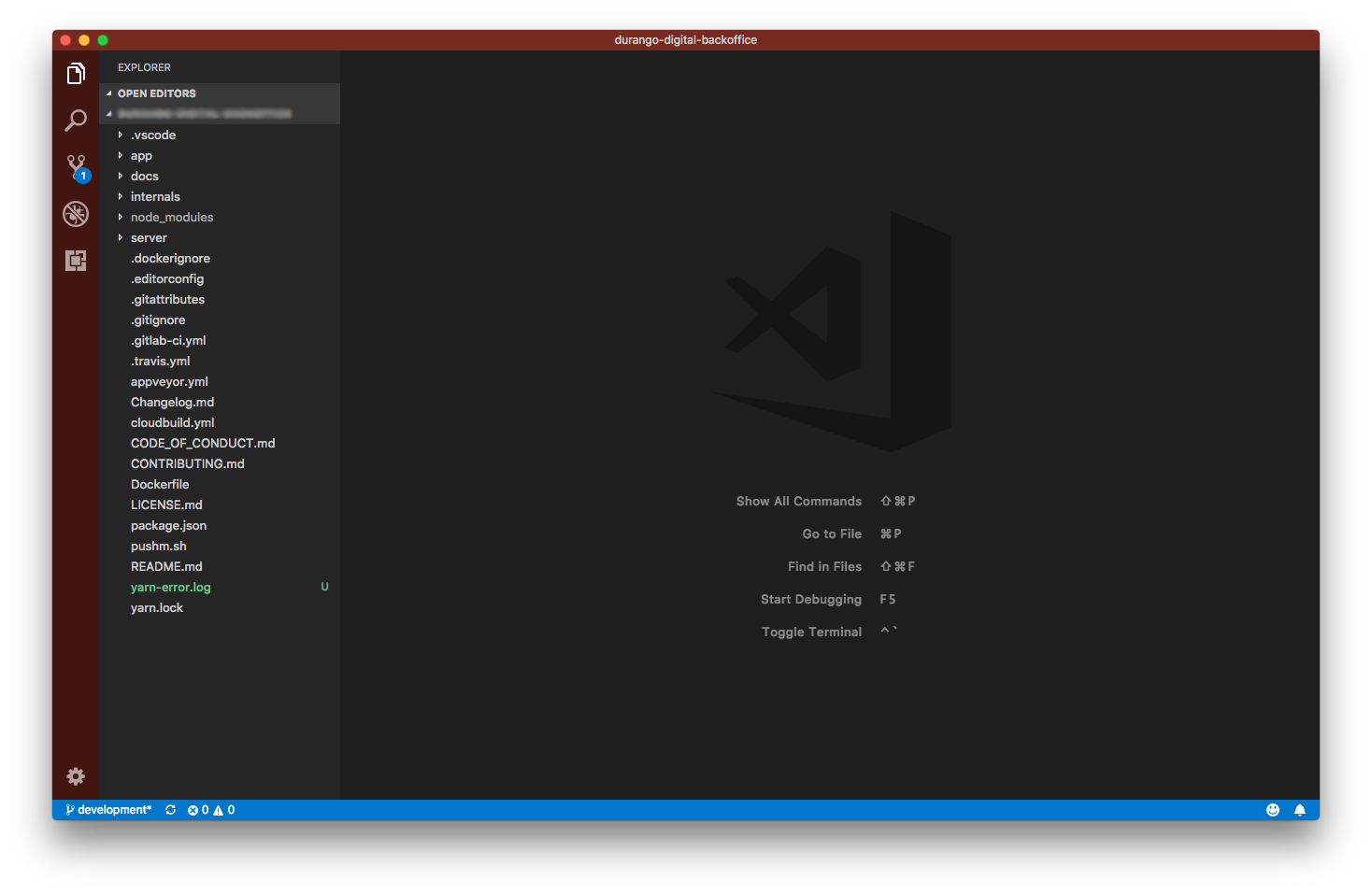Open the .gitignore file
This screenshot has height=895, width=1372.
click(220, 320)
